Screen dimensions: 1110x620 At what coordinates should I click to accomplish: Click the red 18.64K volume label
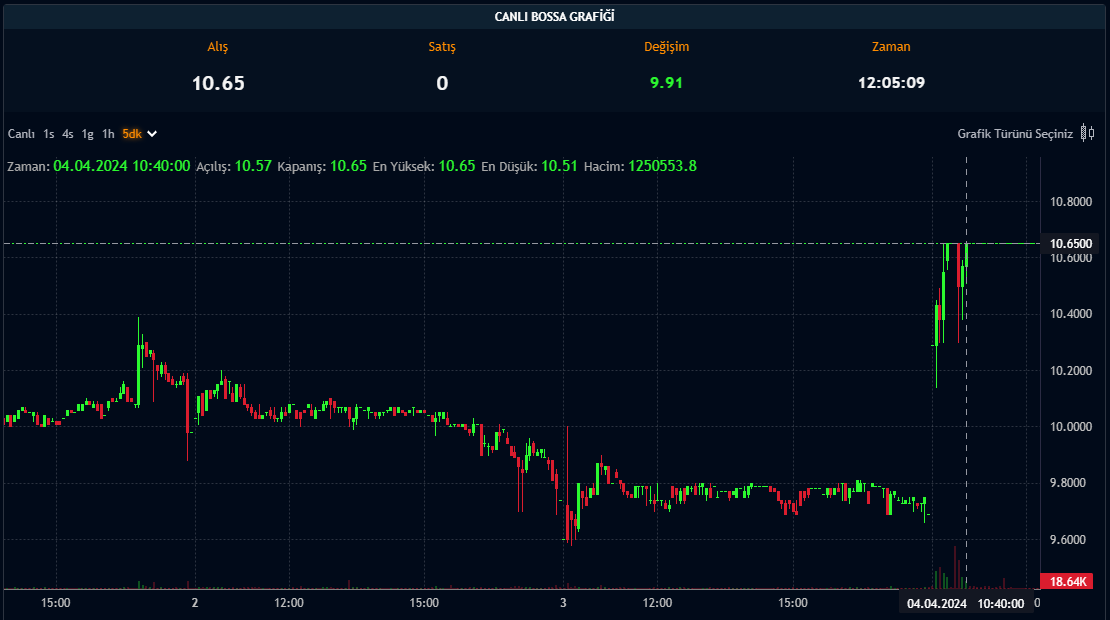click(x=1069, y=581)
